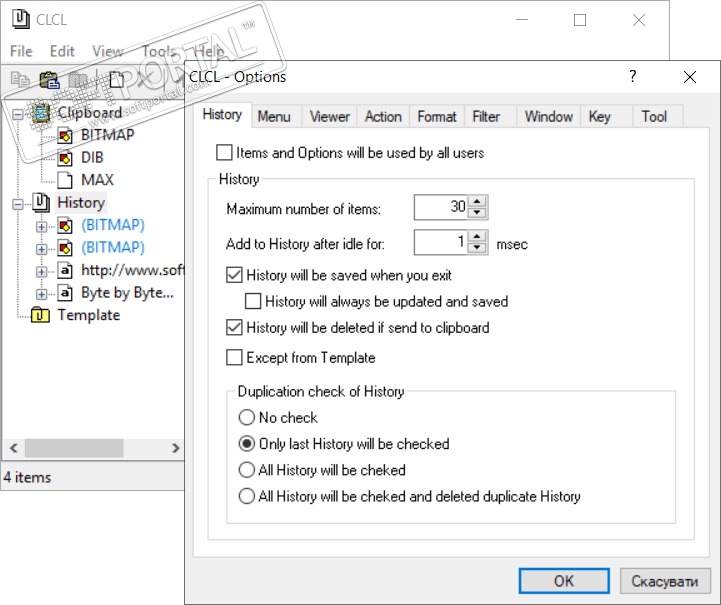This screenshot has height=605, width=721.
Task: Confirm options with OK button
Action: tap(564, 581)
